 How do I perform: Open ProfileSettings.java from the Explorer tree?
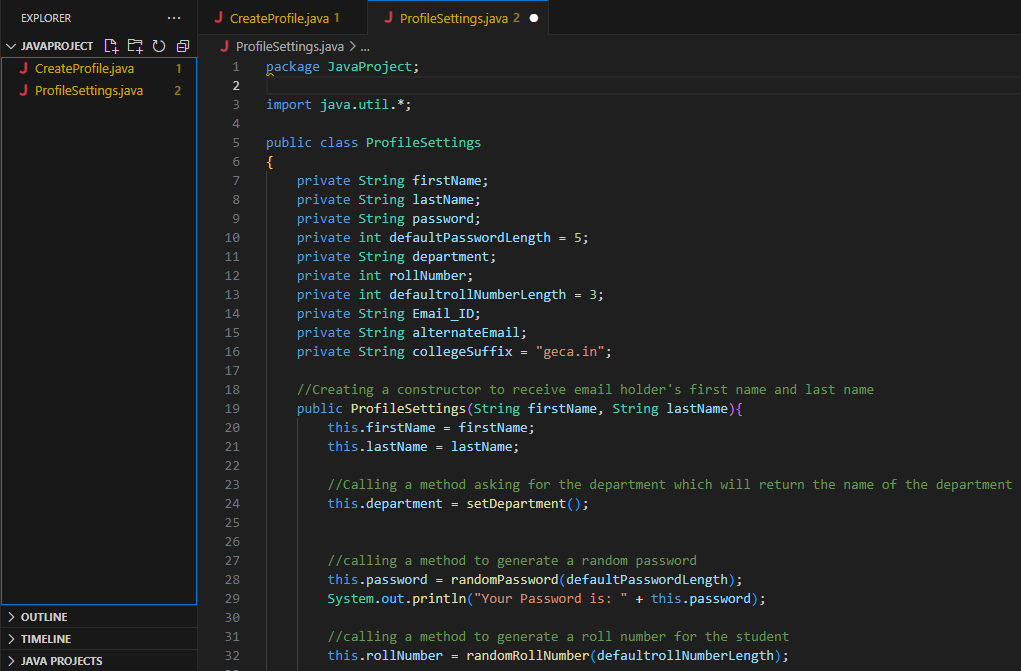tap(88, 91)
